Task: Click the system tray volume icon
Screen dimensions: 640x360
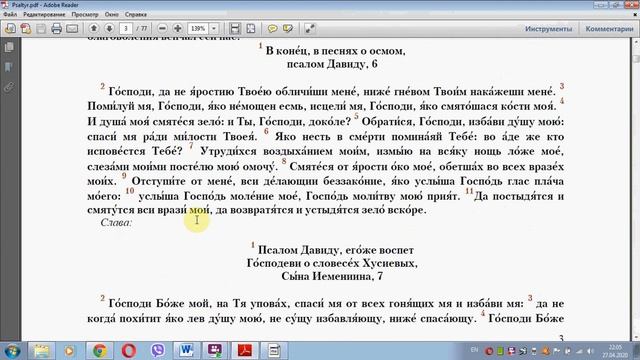Action: click(x=590, y=351)
